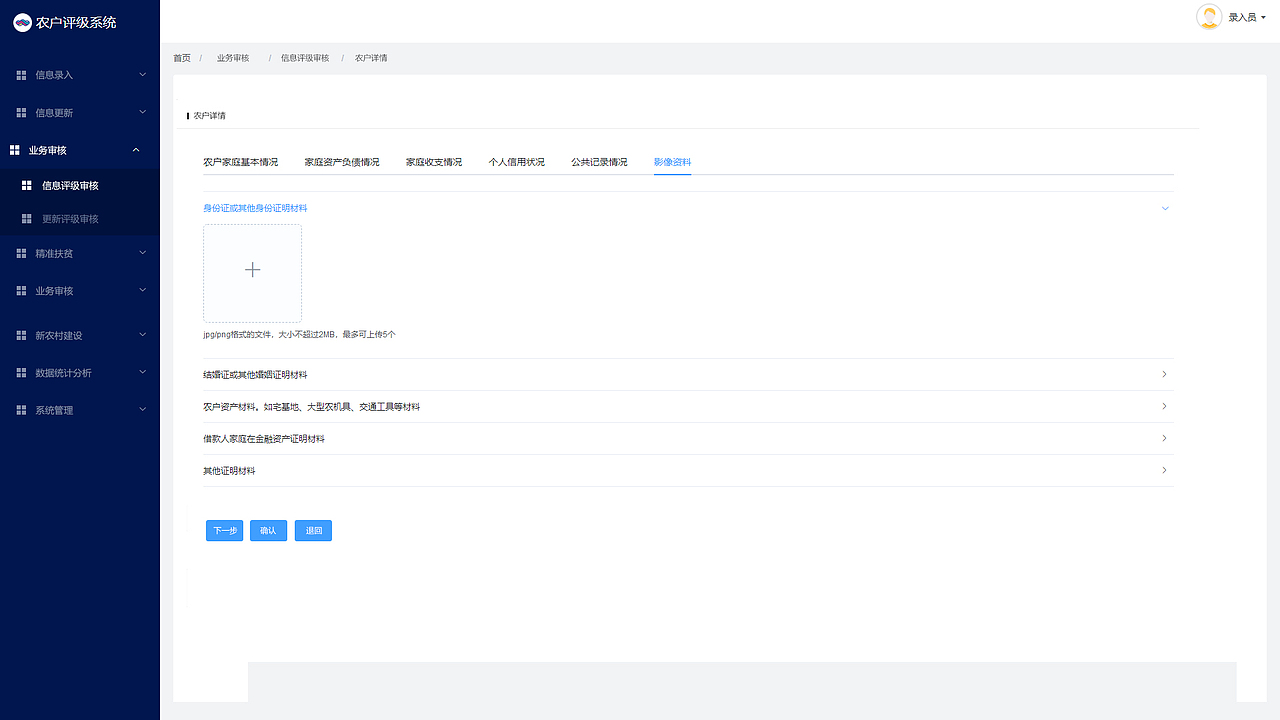This screenshot has height=720, width=1280.
Task: Switch to the 个人信用状况 tab
Action: pyautogui.click(x=517, y=162)
